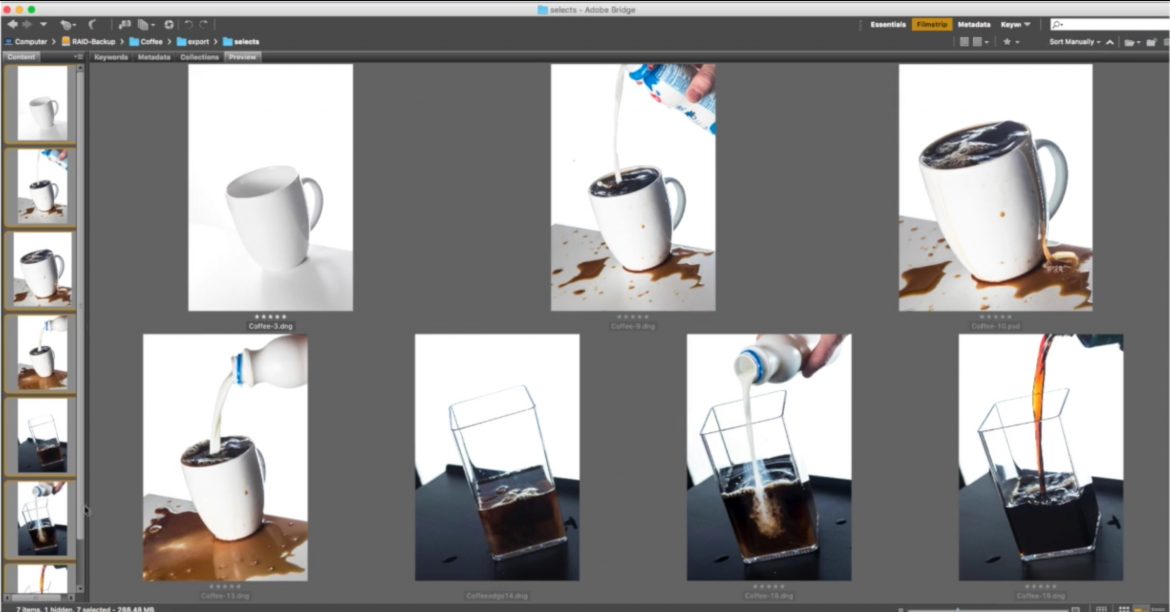Screen dimensions: 1170x612
Task: Switch to the Collections panel tab
Action: [199, 57]
